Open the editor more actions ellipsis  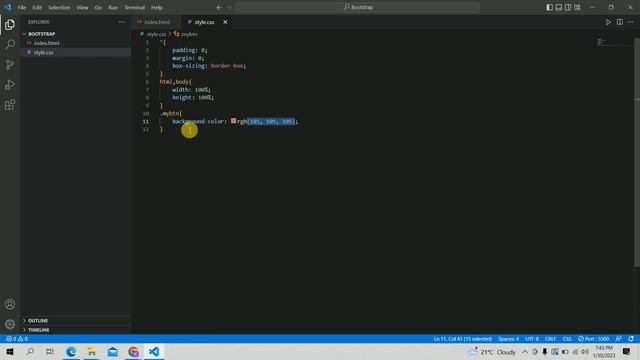(631, 22)
